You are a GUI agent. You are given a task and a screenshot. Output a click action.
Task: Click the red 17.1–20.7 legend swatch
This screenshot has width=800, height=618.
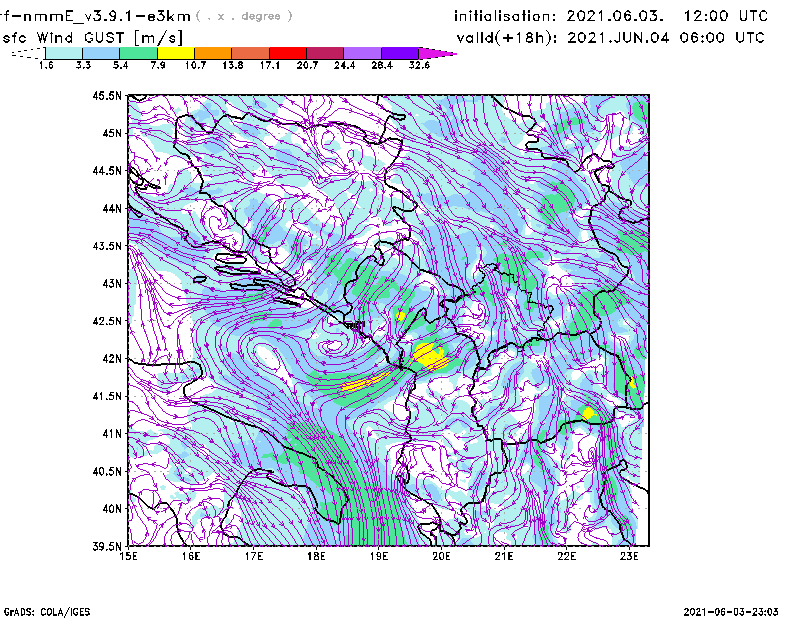[288, 53]
